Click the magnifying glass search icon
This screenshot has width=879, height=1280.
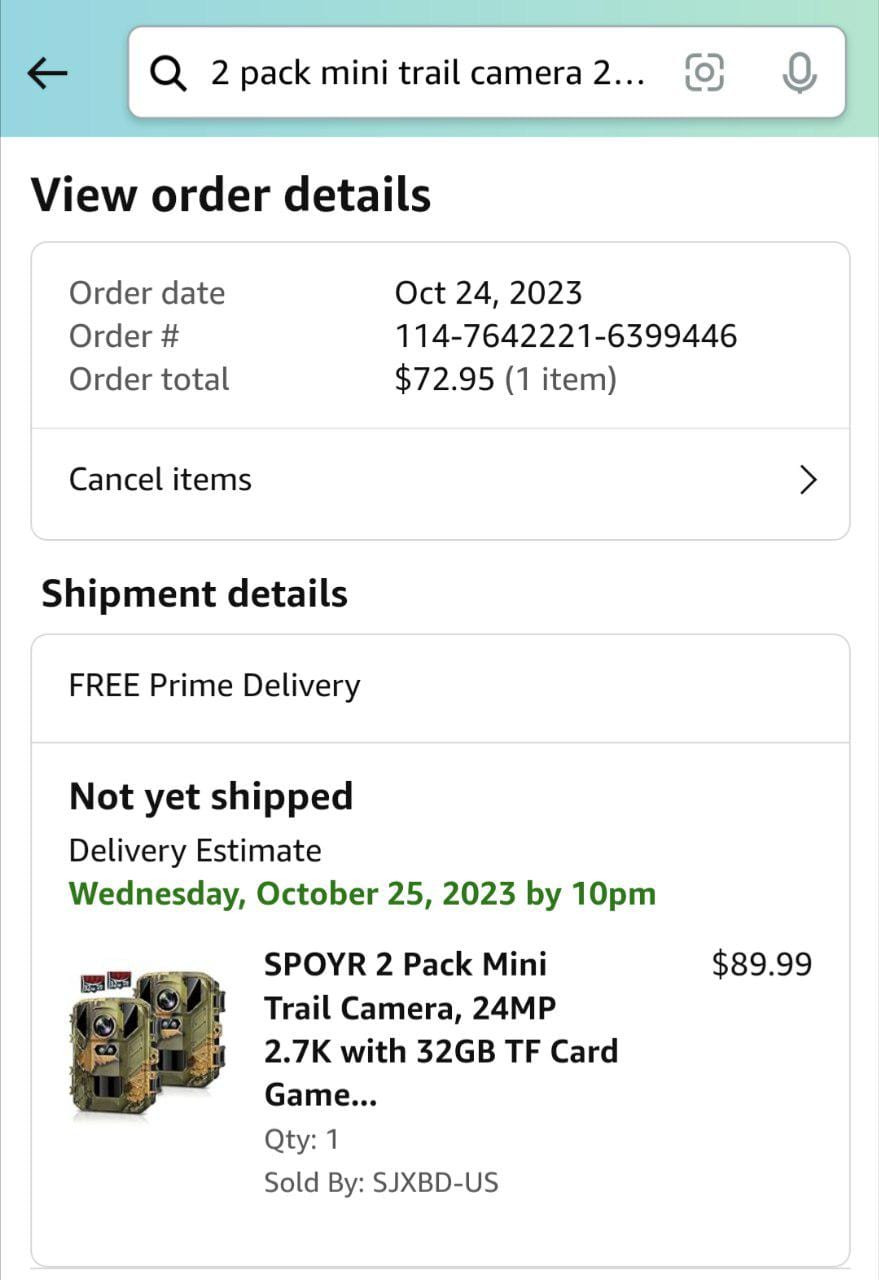tap(168, 73)
